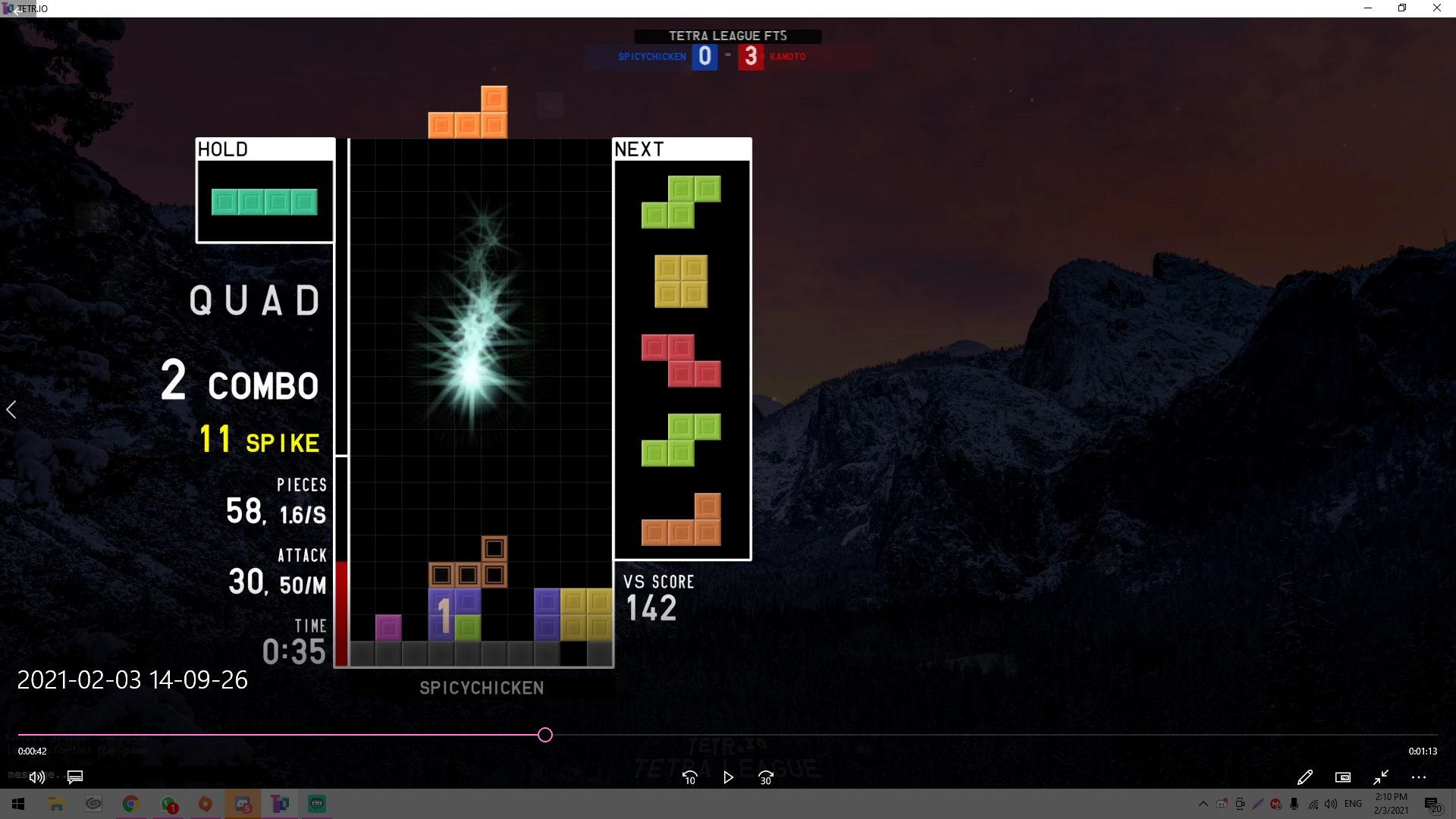Toggle the microphone tray icon

[x=1294, y=805]
